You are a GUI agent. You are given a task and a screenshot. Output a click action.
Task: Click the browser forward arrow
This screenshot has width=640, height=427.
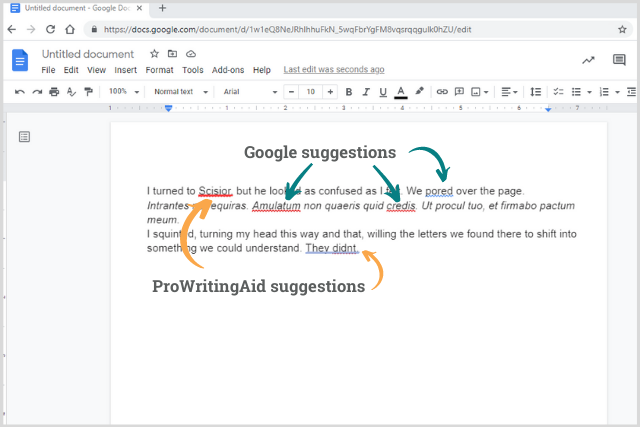coord(31,29)
